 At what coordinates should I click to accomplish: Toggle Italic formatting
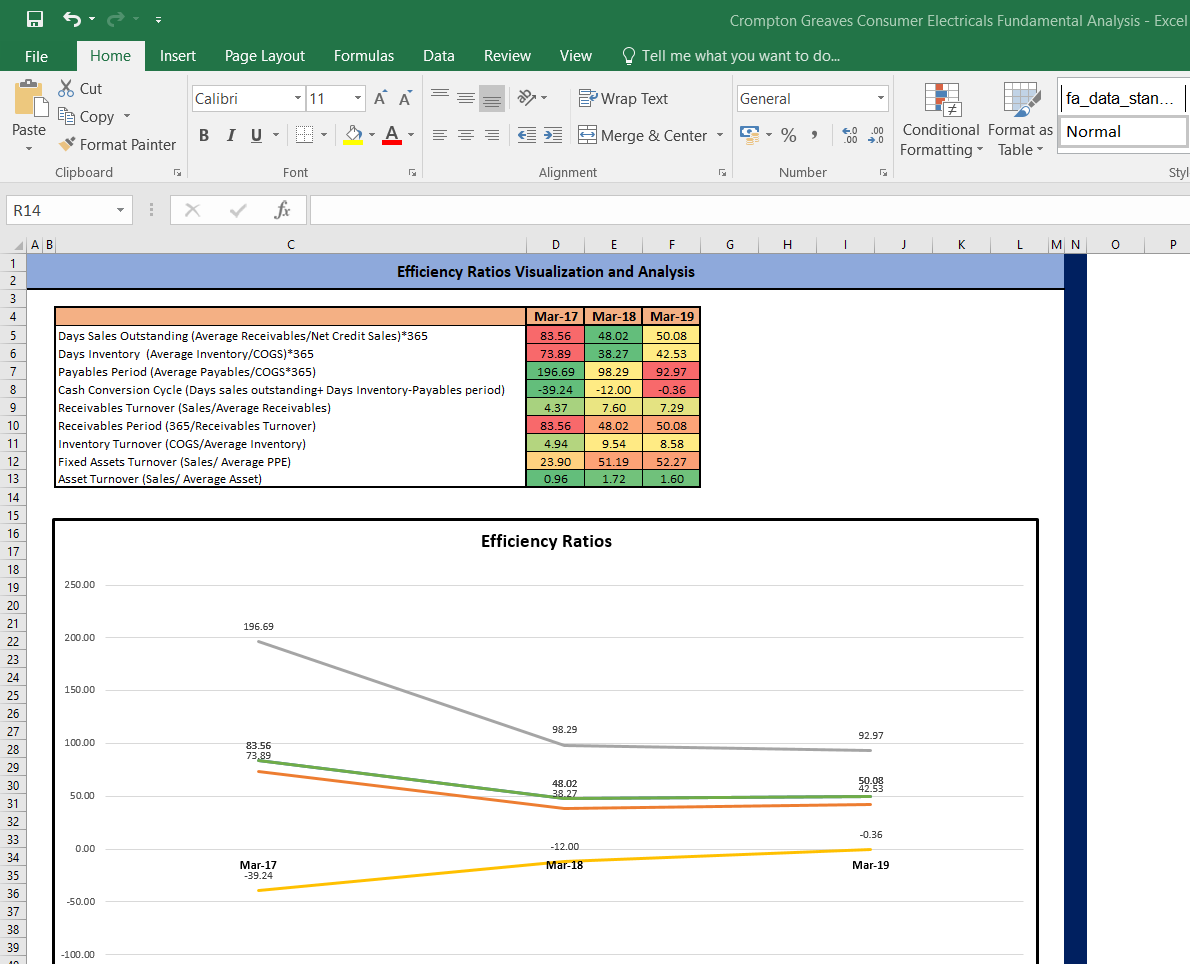pyautogui.click(x=231, y=135)
